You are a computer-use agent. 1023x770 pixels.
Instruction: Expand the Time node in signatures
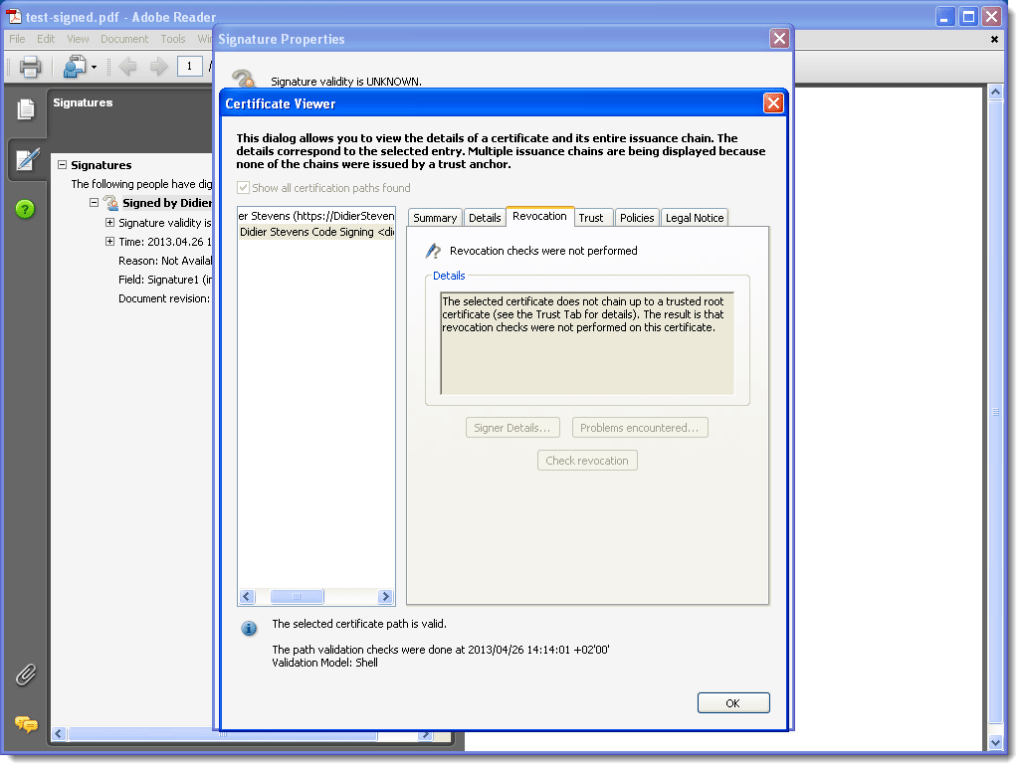pyautogui.click(x=110, y=242)
